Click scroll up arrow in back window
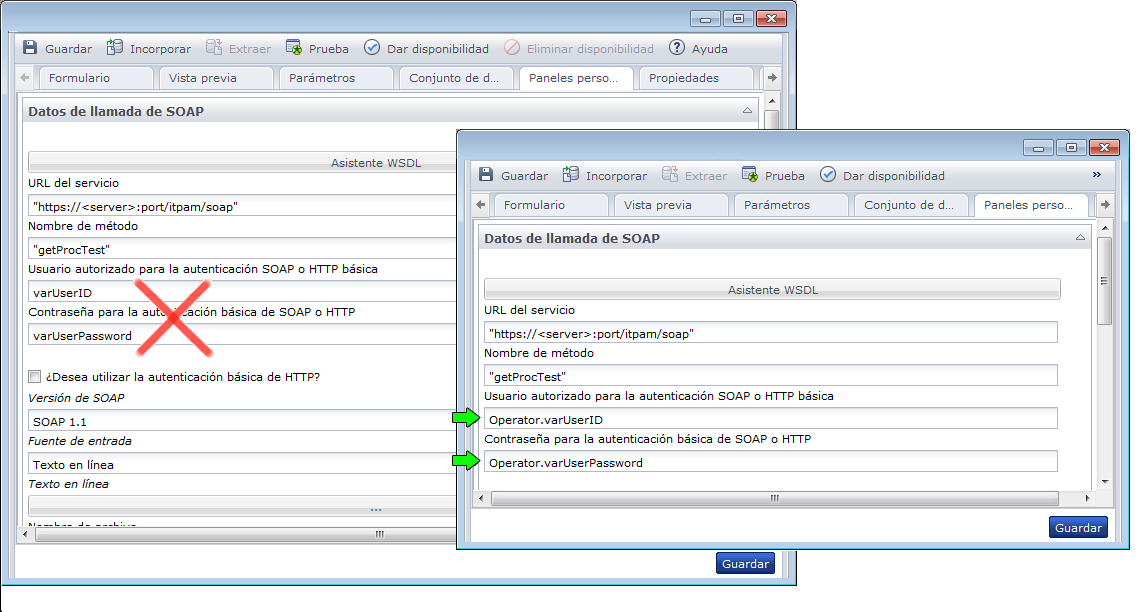 (772, 100)
